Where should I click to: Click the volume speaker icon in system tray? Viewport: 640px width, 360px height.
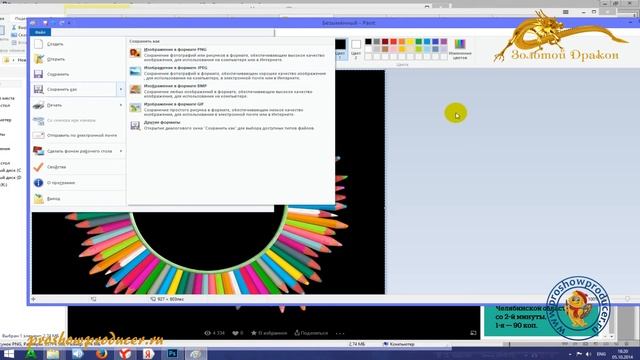point(588,354)
